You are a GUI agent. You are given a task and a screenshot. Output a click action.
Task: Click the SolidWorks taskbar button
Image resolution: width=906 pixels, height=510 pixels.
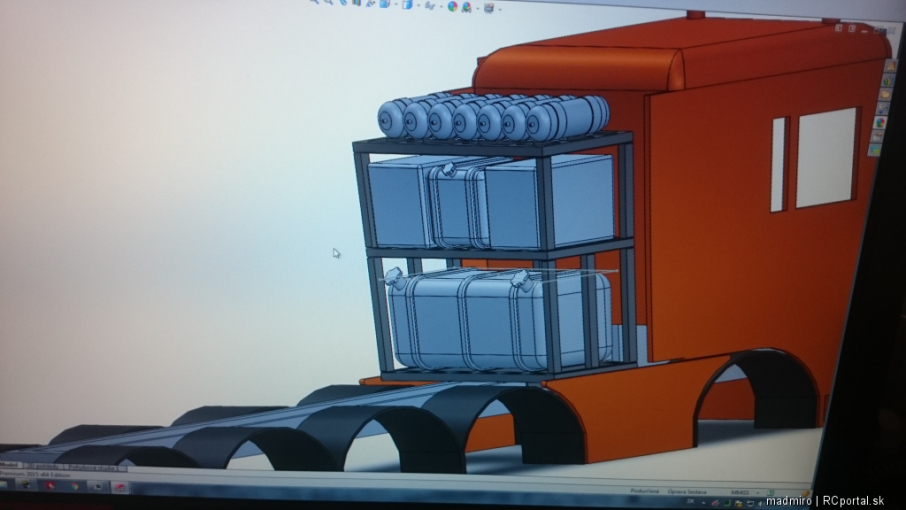[120, 487]
